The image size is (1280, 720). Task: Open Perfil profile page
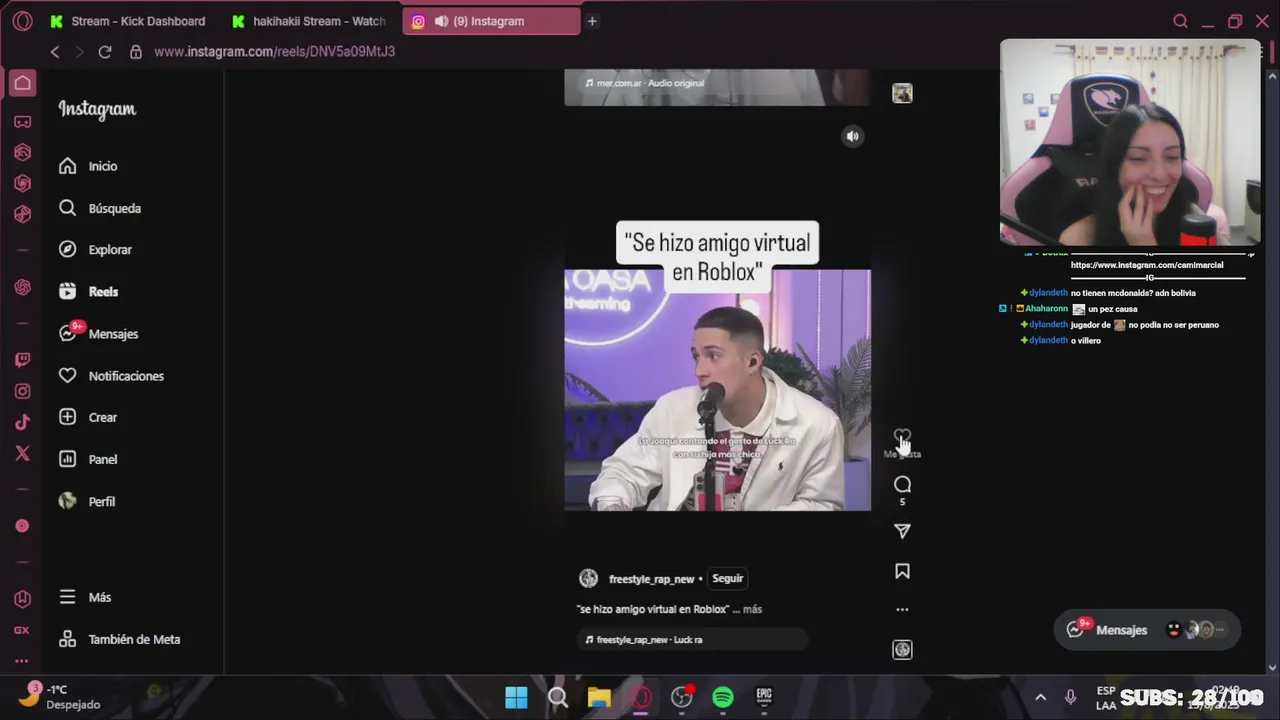86,501
